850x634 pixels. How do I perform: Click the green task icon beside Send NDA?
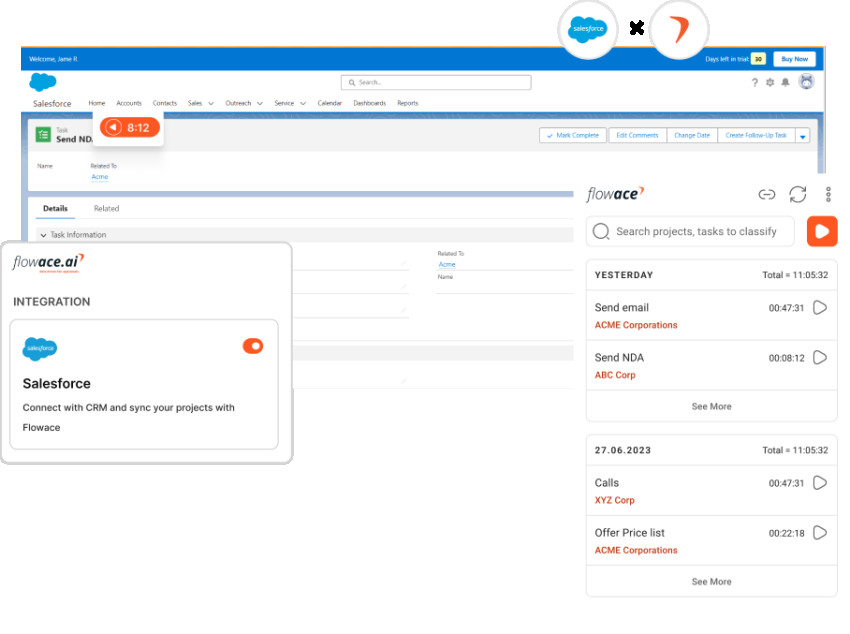43,134
